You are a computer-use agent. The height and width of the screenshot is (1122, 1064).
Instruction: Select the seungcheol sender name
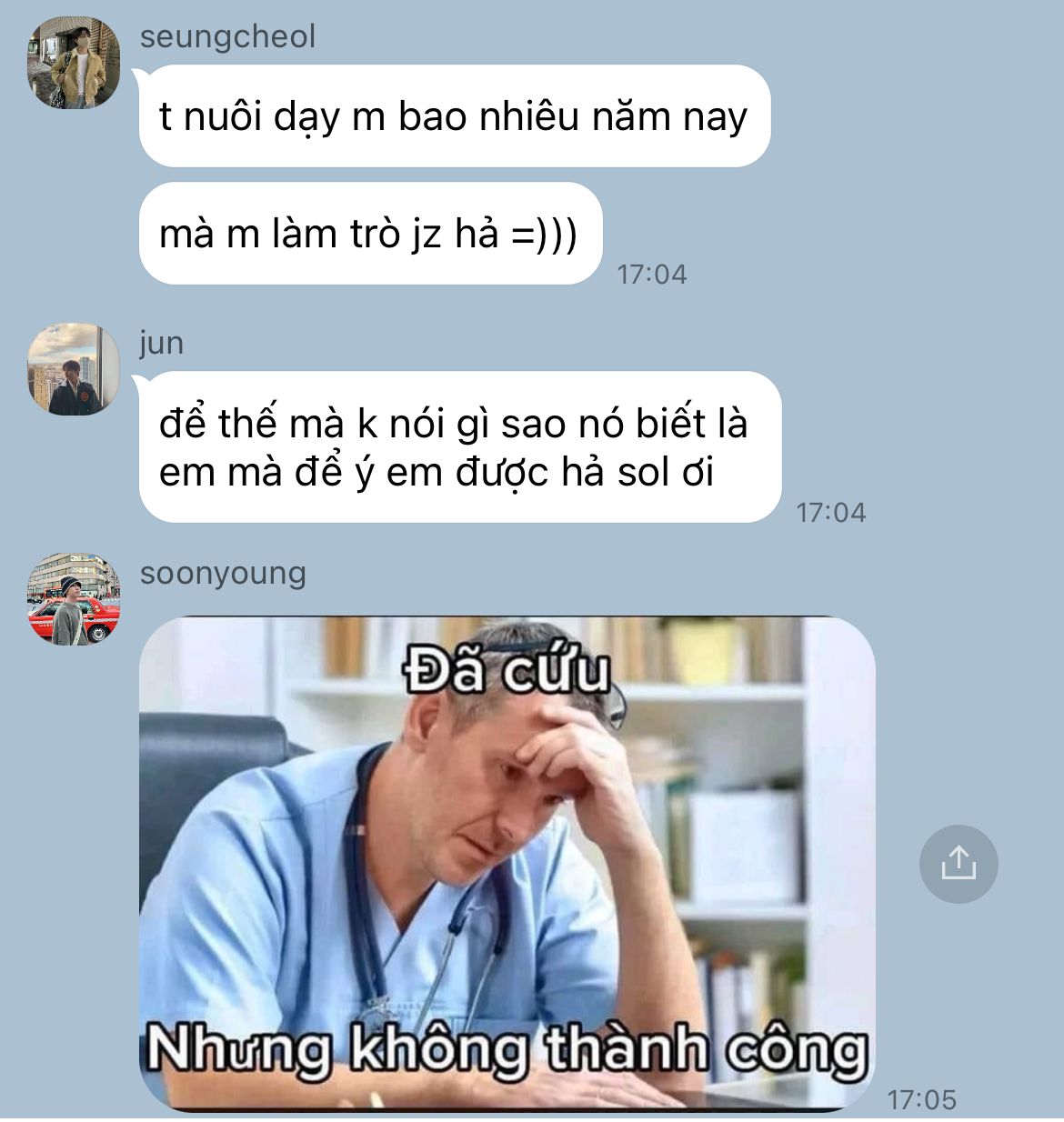[x=227, y=36]
